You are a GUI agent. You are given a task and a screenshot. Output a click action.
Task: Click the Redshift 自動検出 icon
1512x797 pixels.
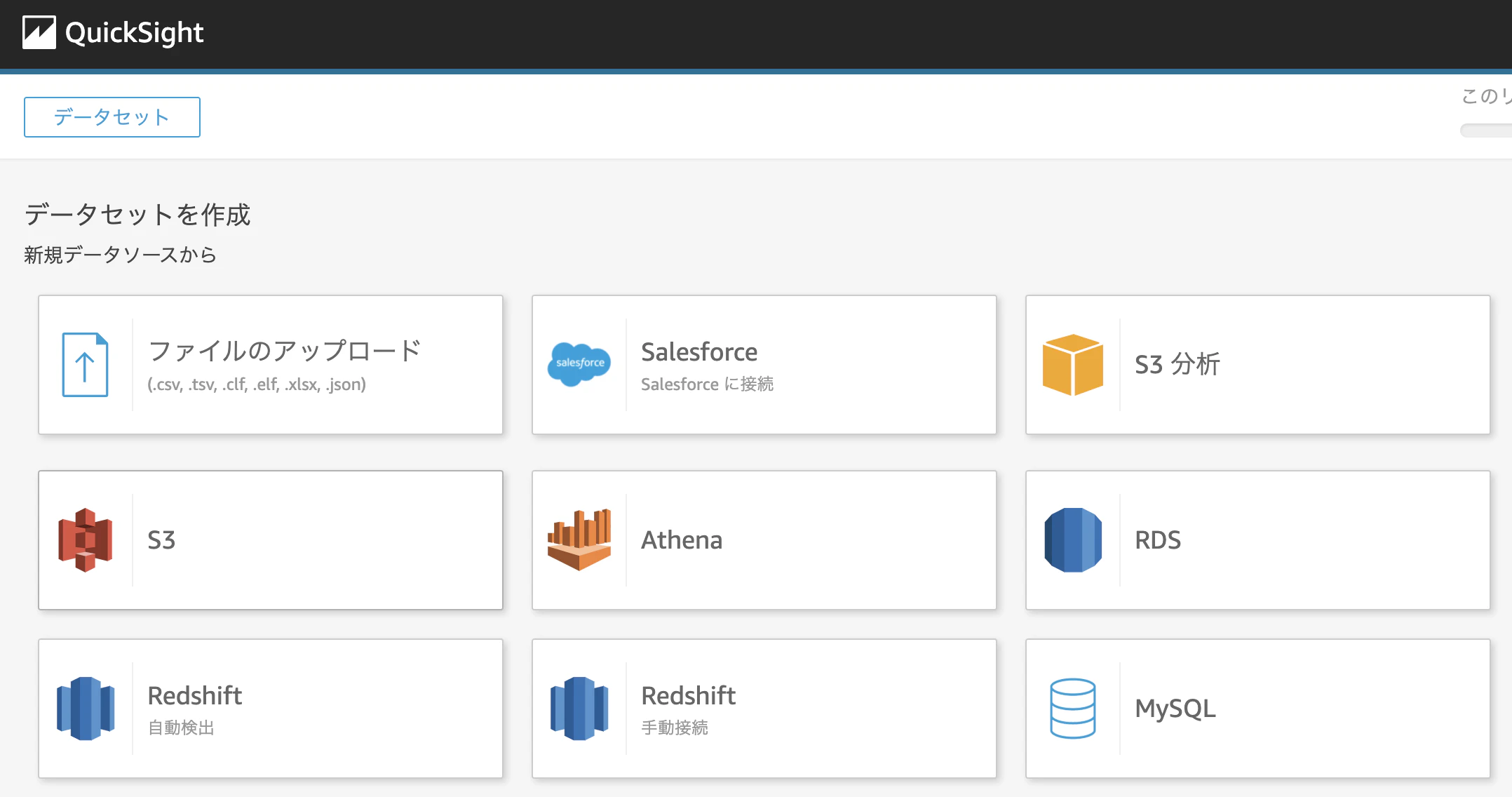point(86,709)
